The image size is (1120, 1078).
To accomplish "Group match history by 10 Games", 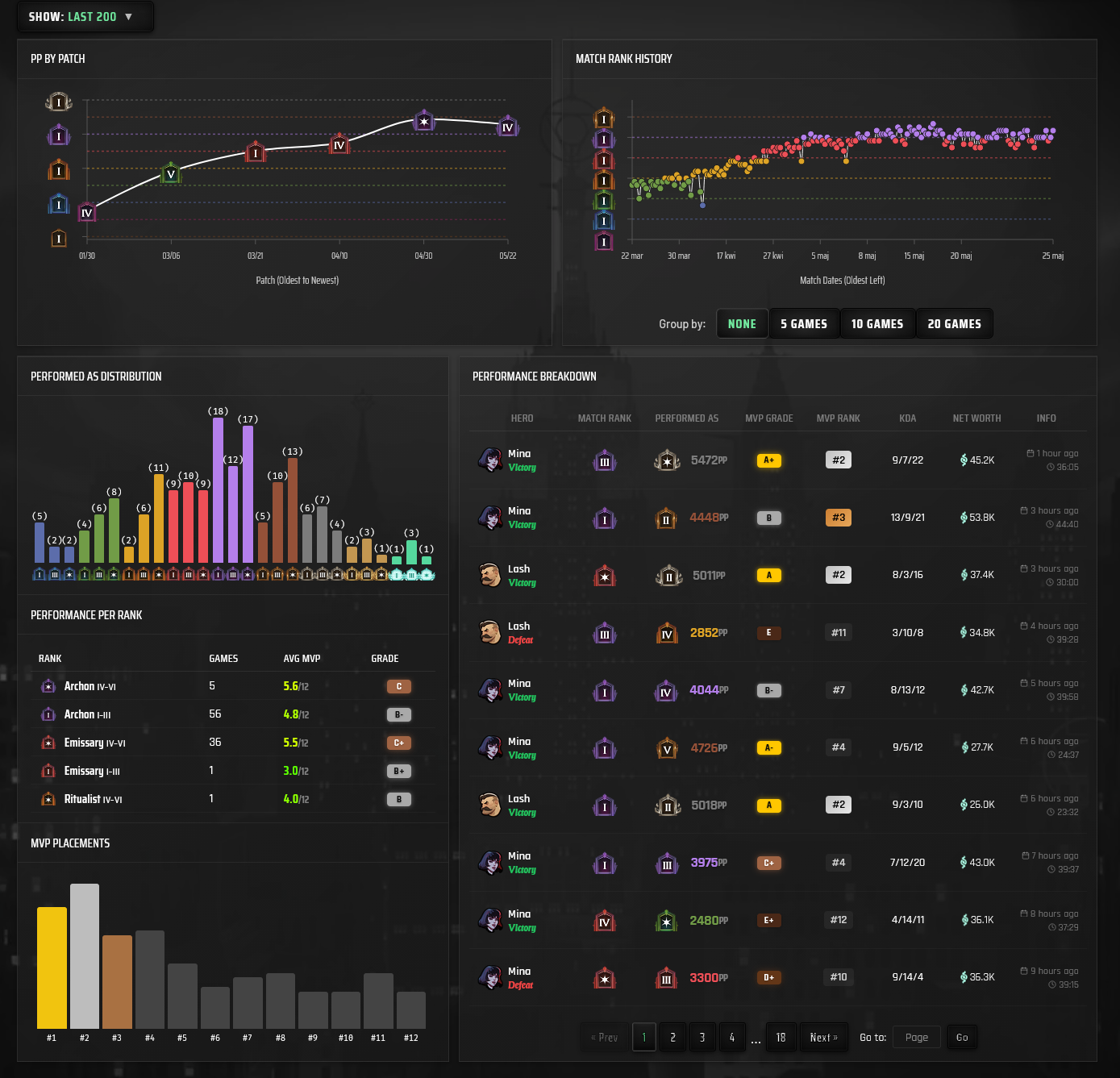I will coord(877,323).
